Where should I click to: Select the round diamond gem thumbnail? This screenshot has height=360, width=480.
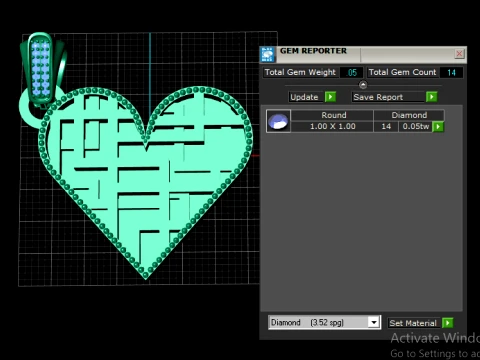(278, 121)
